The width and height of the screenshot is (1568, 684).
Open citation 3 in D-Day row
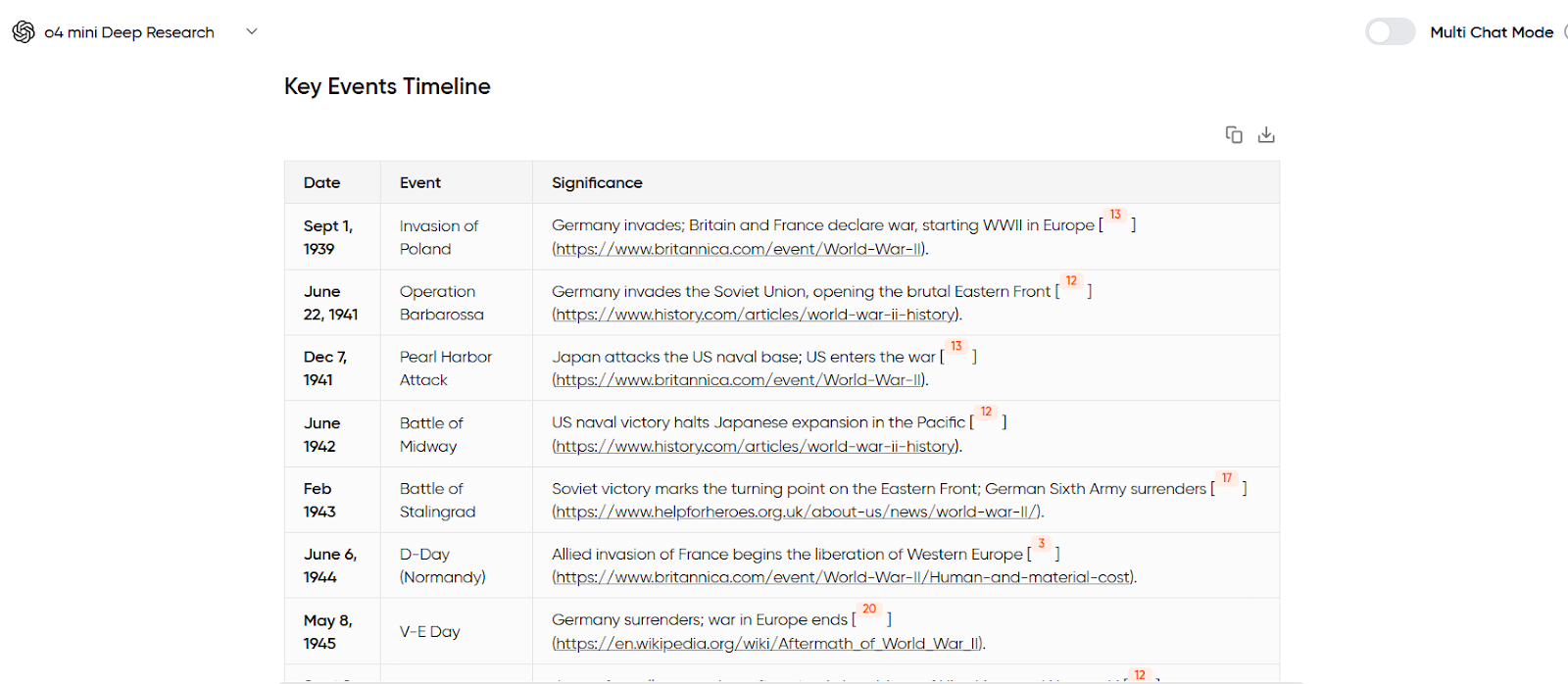tap(1042, 544)
